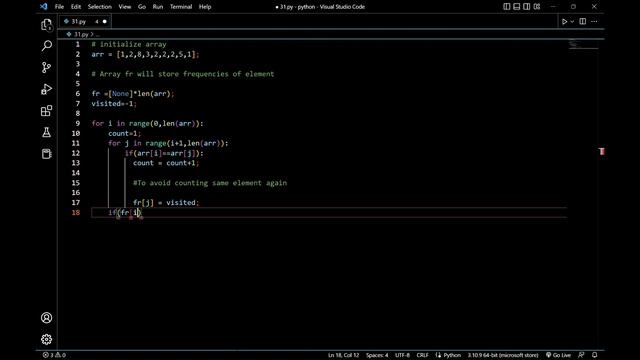Image resolution: width=640 pixels, height=360 pixels.
Task: Open the Testing flask view
Action: [x=47, y=132]
